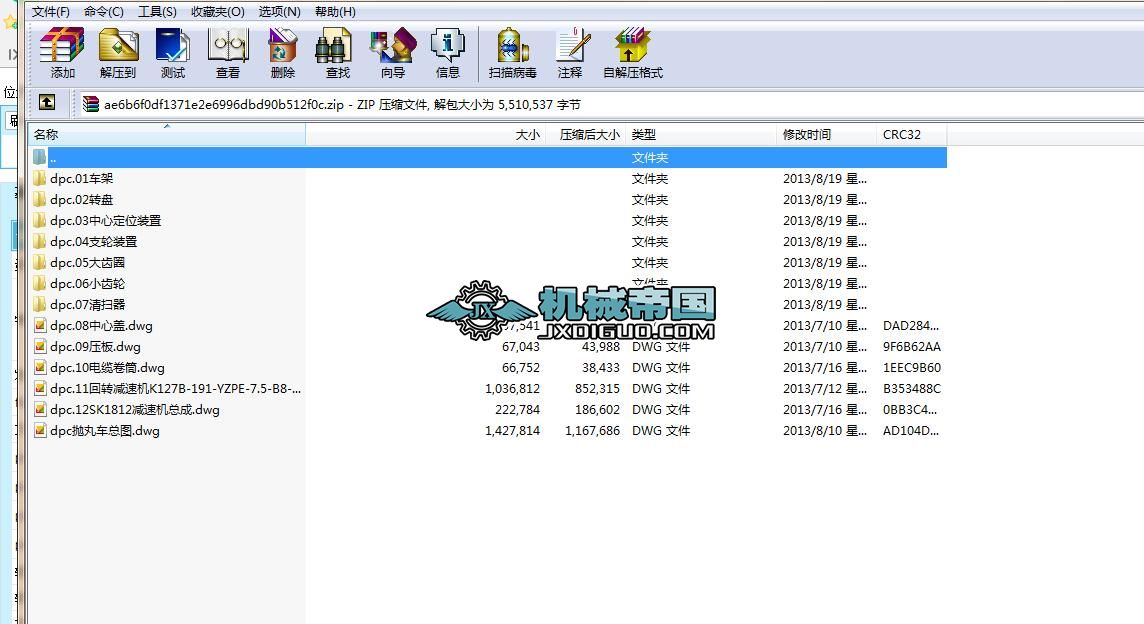Click packed size value 852,315
Image resolution: width=1144 pixels, height=624 pixels.
coord(597,388)
